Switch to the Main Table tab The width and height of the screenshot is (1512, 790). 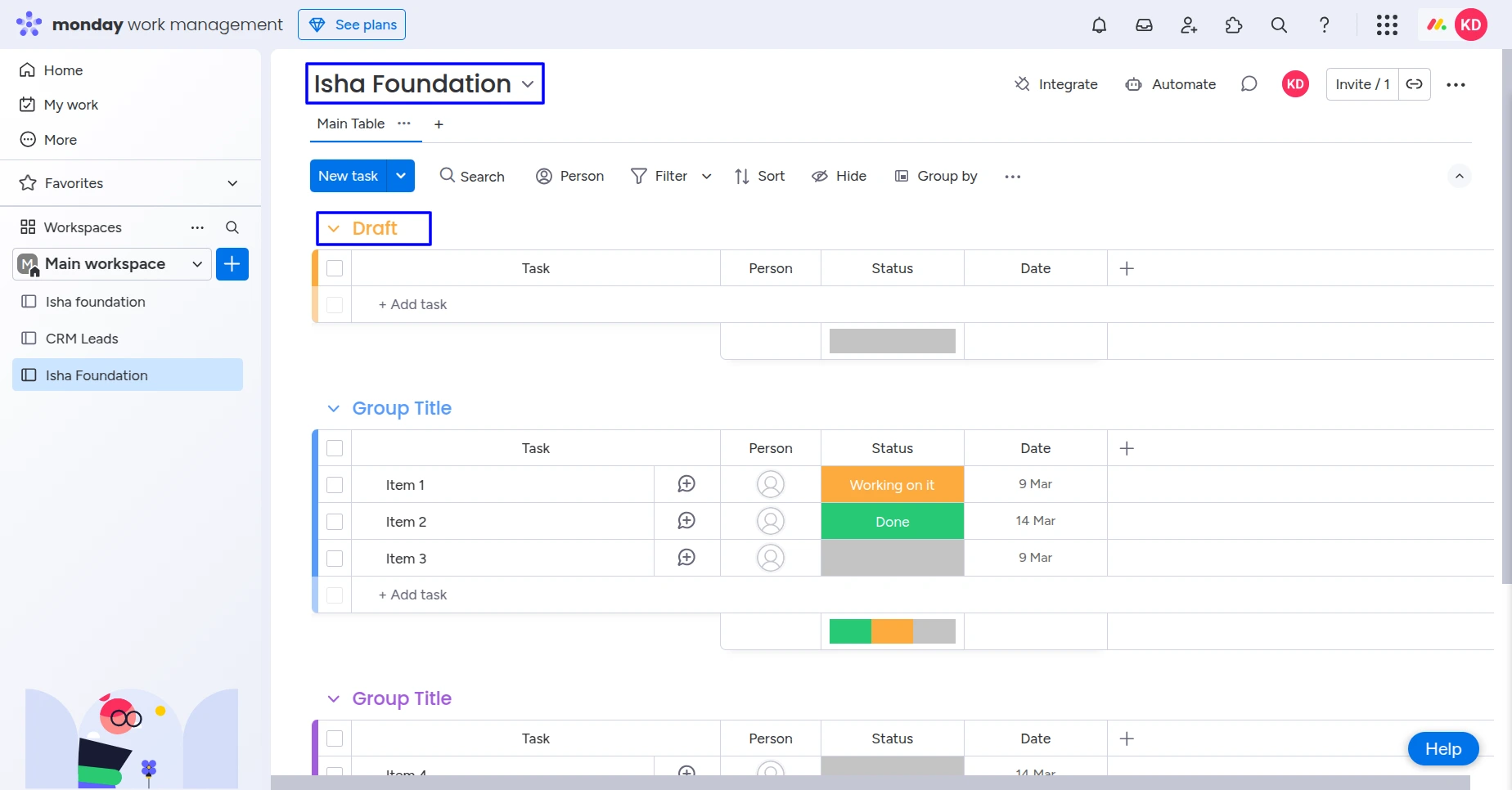click(350, 123)
